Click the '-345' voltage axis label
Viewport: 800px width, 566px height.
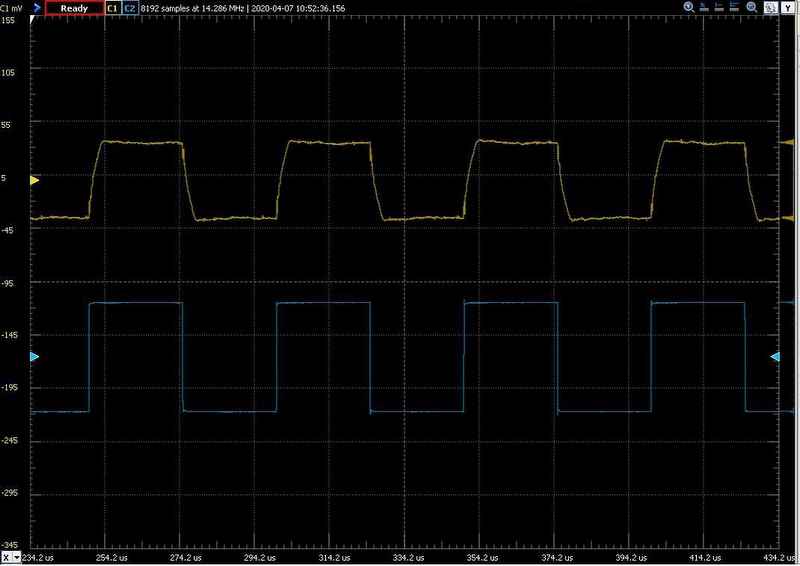tap(9, 545)
